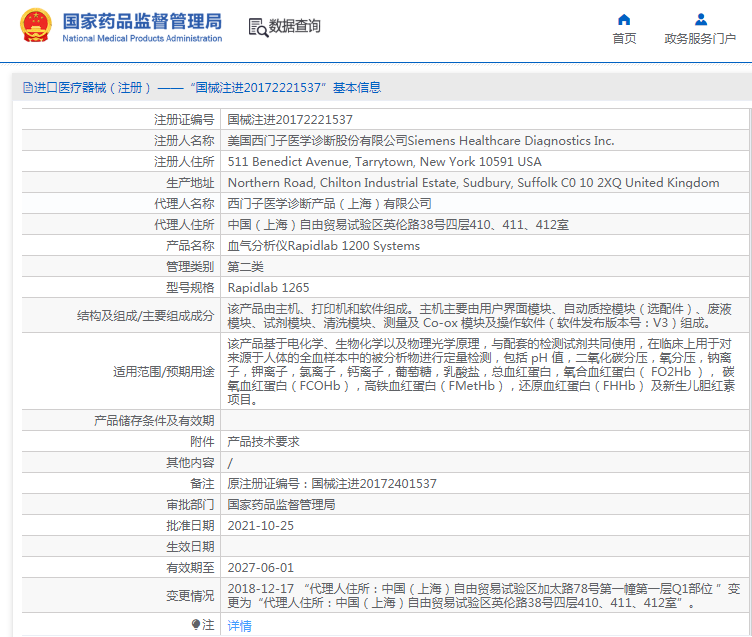Select agent address 英伦路38号四层 value
Viewport: 752px width, 637px height.
398,224
